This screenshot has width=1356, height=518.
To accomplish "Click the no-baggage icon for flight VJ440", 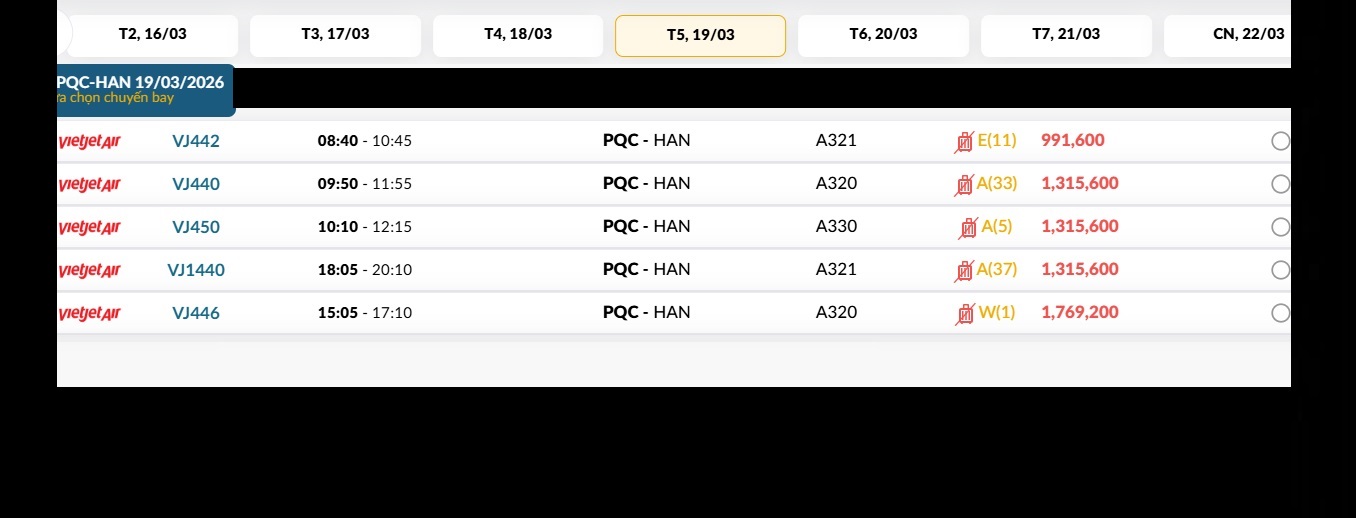I will point(964,184).
